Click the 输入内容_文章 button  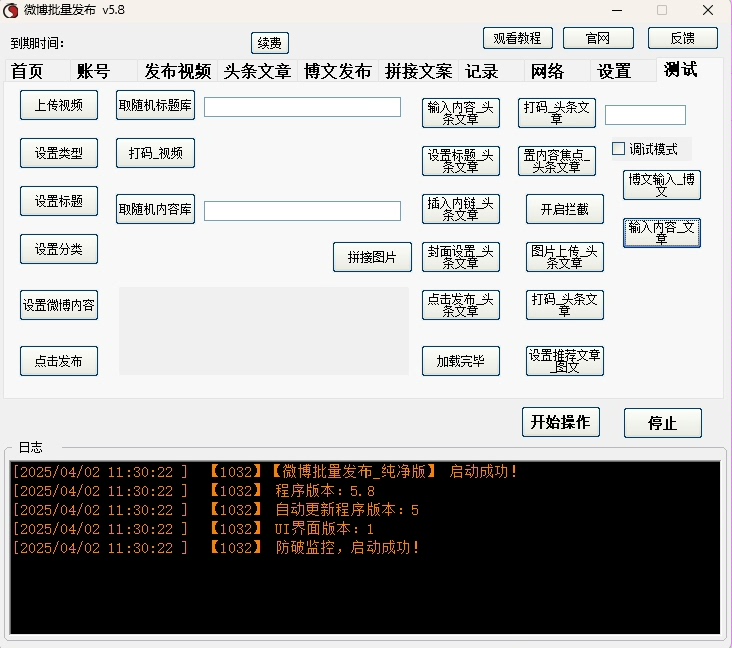click(x=662, y=233)
